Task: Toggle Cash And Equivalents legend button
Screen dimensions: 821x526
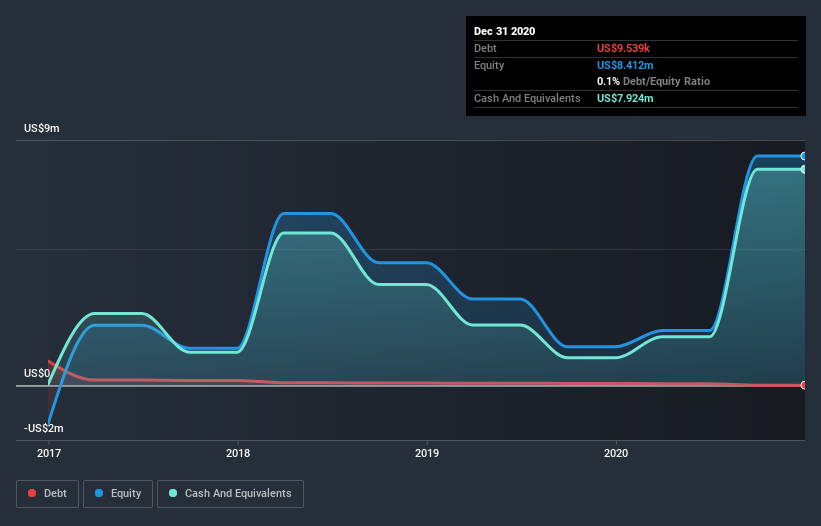Action: click(230, 494)
